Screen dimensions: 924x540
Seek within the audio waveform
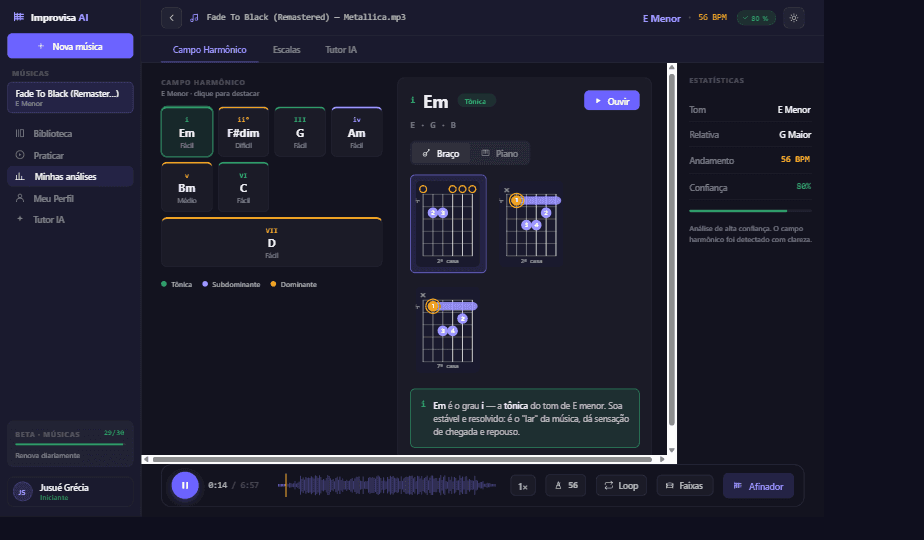pyautogui.click(x=387, y=485)
